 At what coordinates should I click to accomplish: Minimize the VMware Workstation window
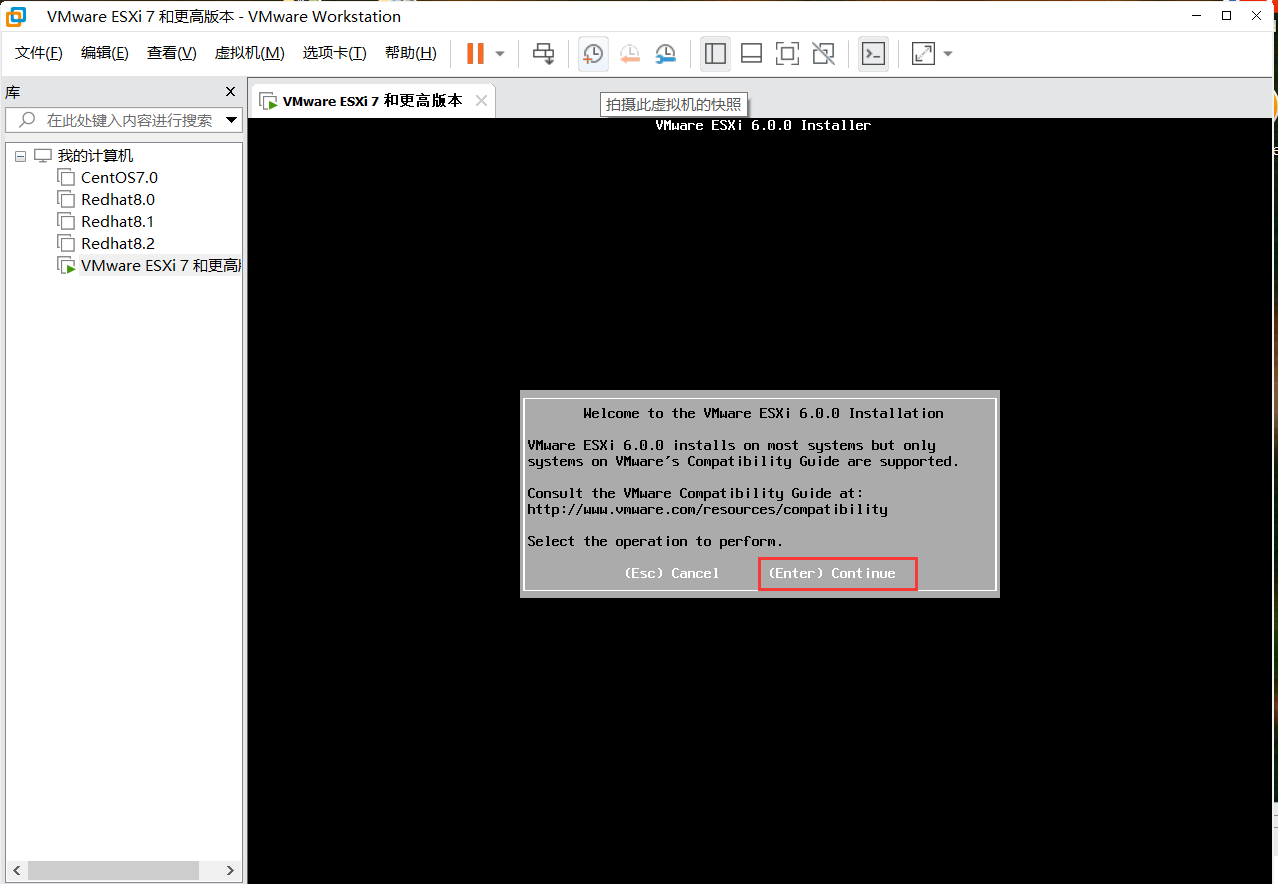pyautogui.click(x=1196, y=15)
